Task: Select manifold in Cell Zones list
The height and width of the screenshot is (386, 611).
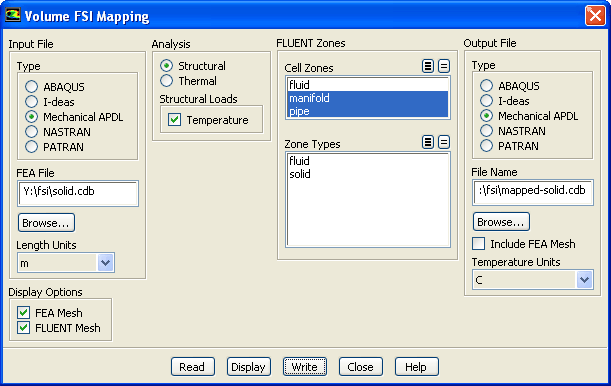Action: pos(367,98)
